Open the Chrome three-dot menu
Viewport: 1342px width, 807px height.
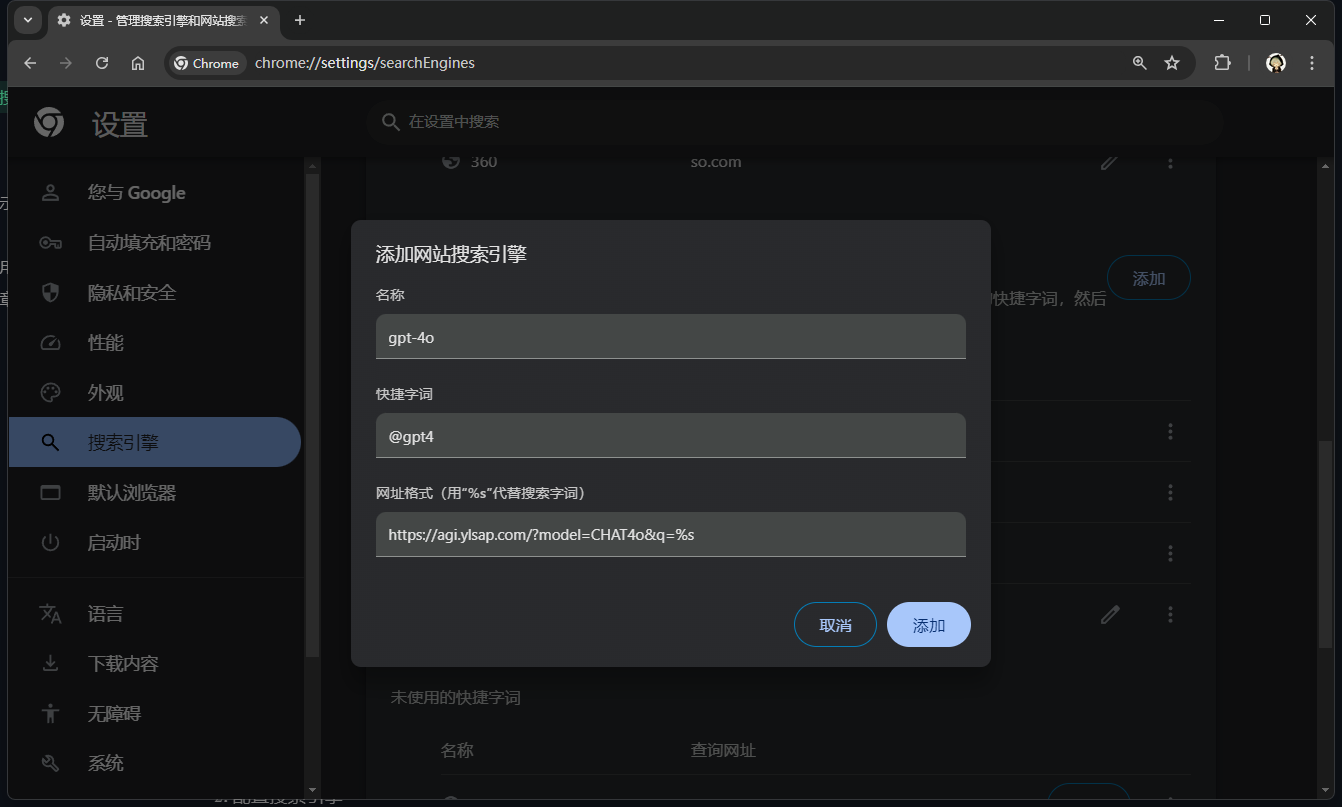pyautogui.click(x=1312, y=63)
